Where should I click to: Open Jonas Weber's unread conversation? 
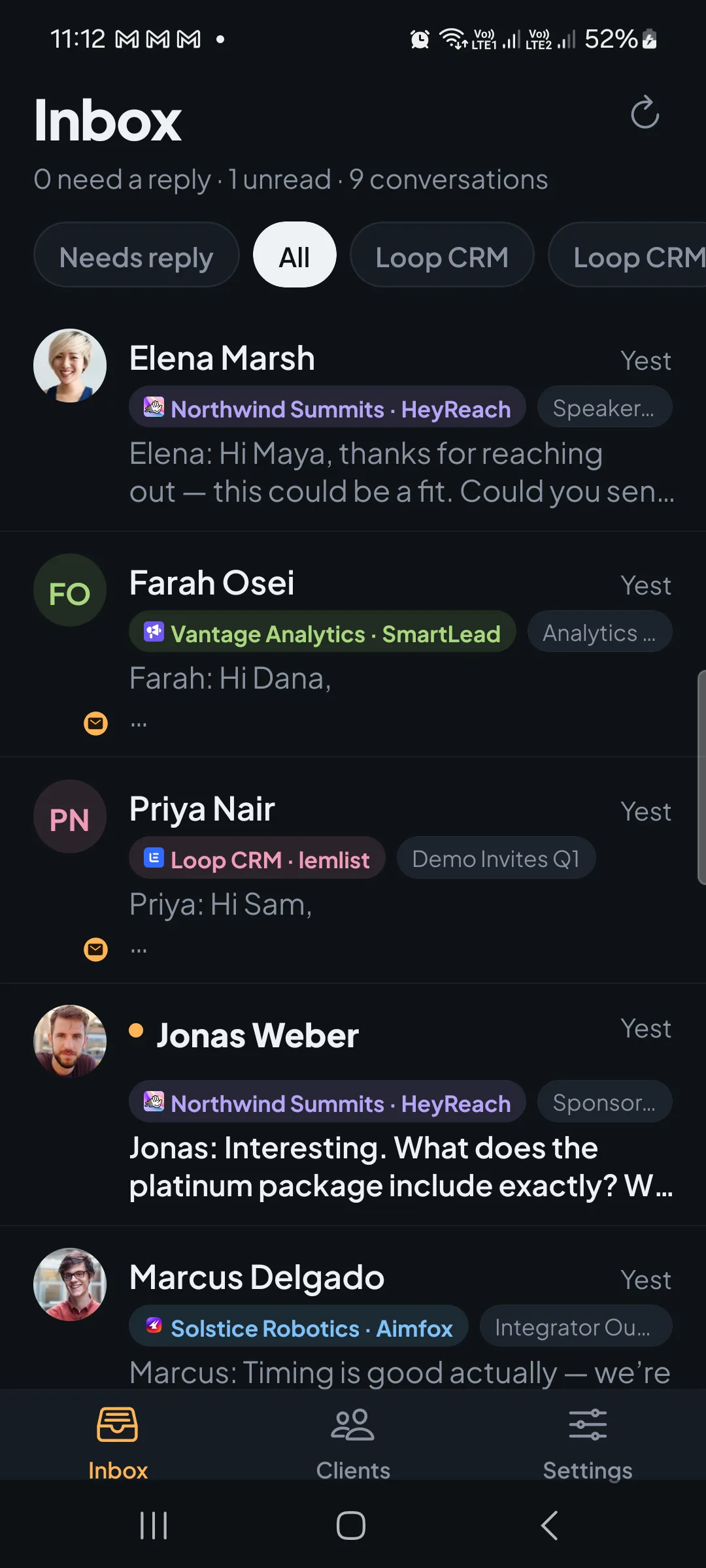[x=353, y=1104]
